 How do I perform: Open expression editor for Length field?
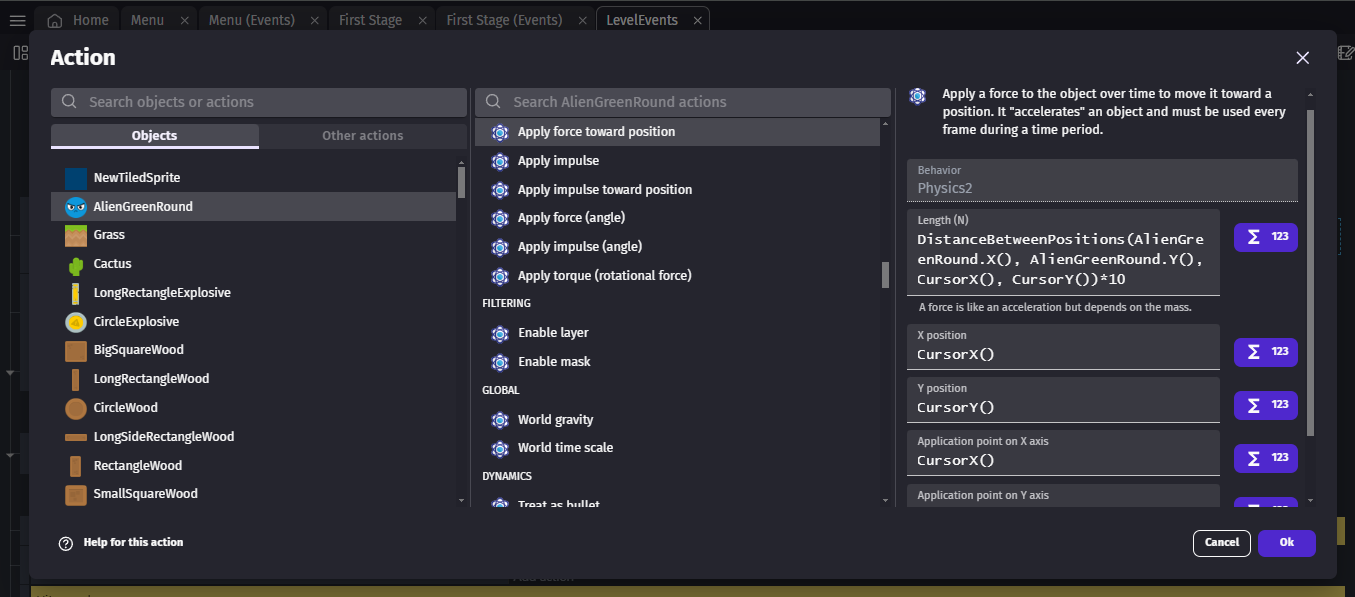click(x=1265, y=238)
